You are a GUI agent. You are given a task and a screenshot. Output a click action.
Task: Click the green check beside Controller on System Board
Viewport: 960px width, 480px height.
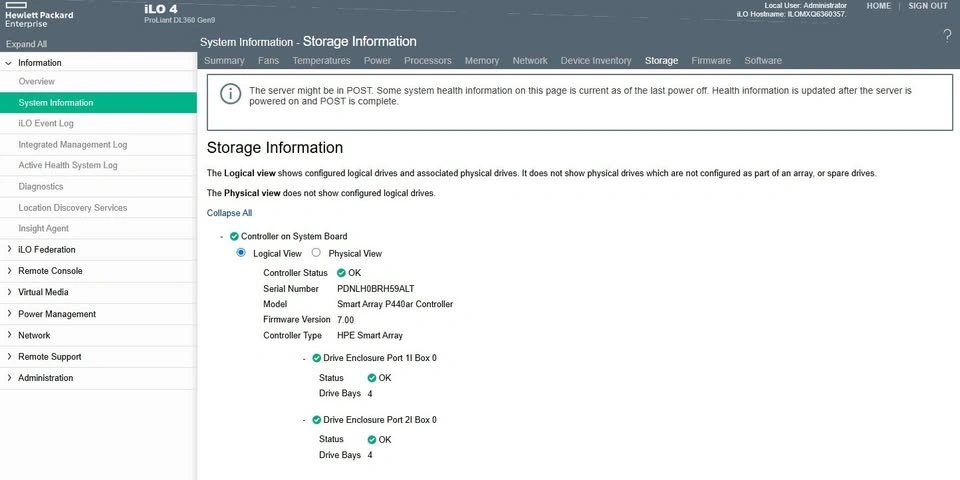coord(234,236)
